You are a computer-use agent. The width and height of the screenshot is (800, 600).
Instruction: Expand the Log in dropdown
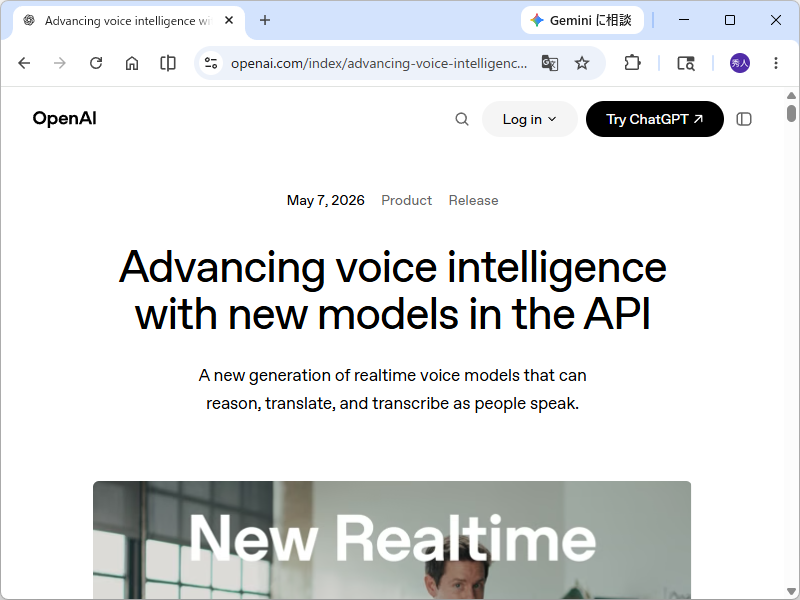(x=530, y=119)
